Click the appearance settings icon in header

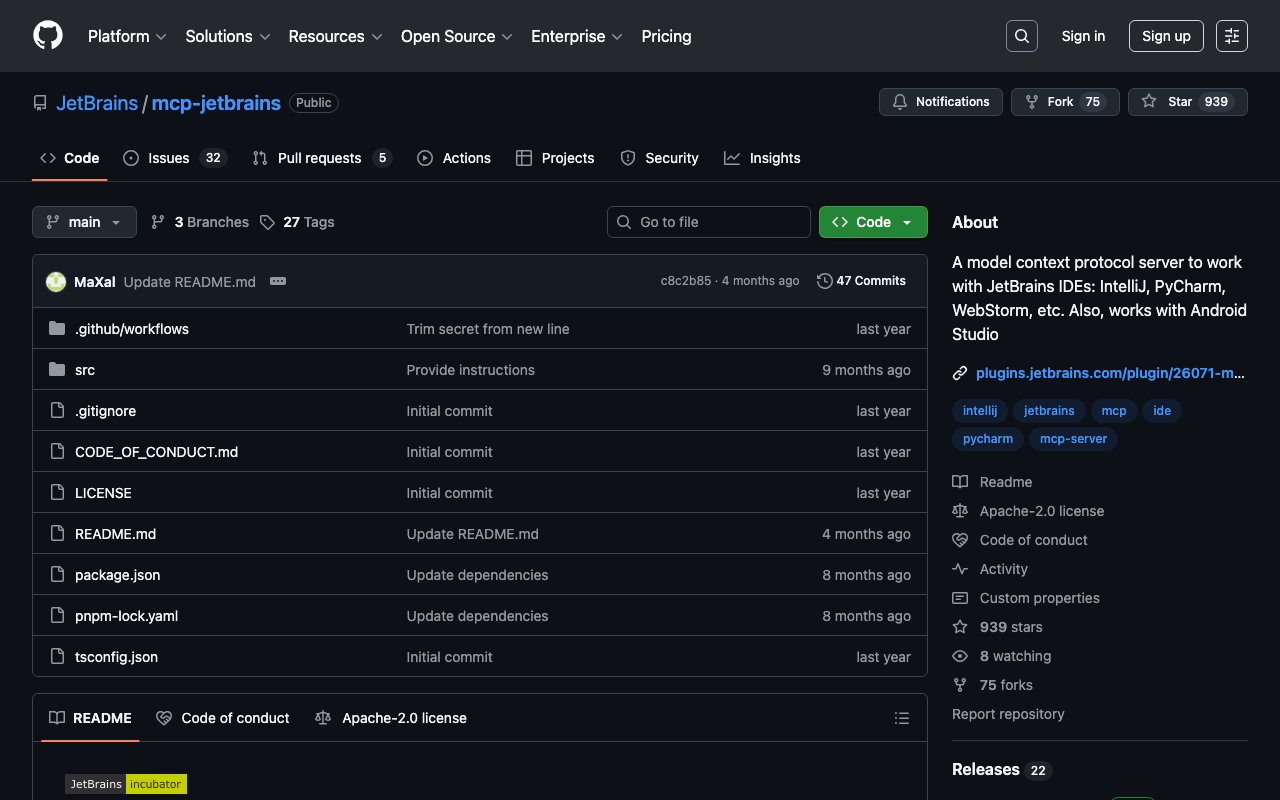[1231, 36]
